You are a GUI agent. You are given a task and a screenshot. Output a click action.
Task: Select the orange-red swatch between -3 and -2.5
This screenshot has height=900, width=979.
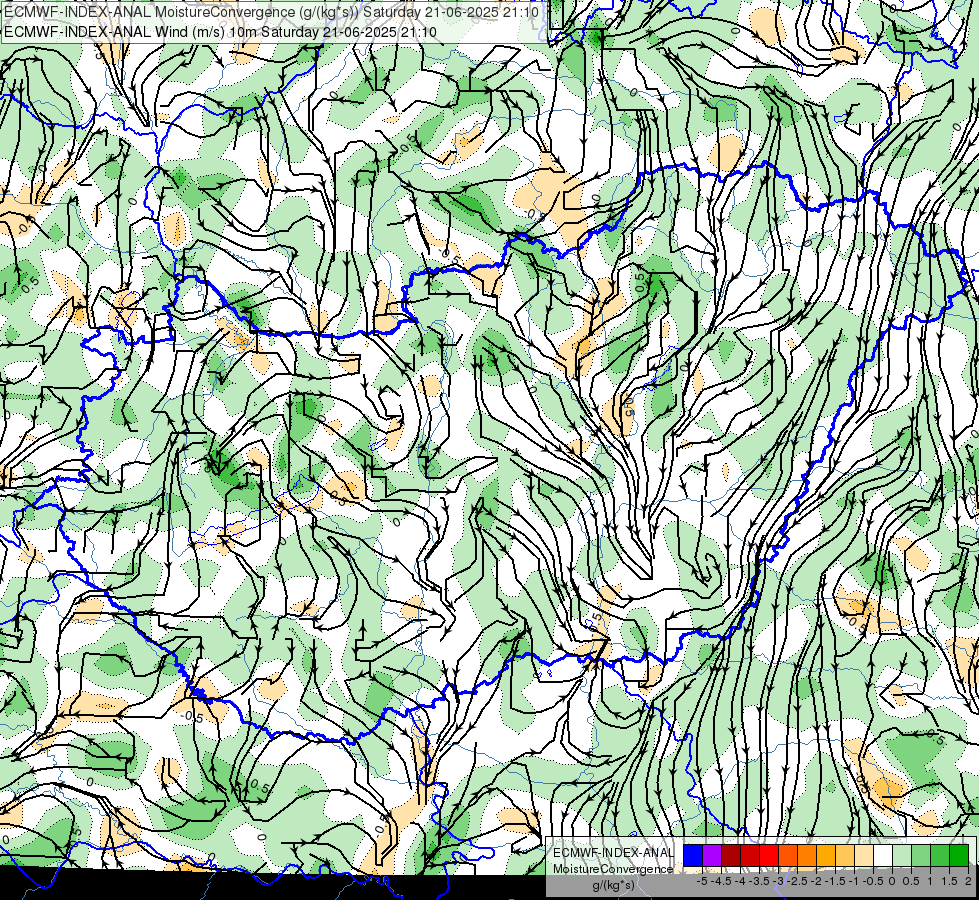pyautogui.click(x=788, y=855)
